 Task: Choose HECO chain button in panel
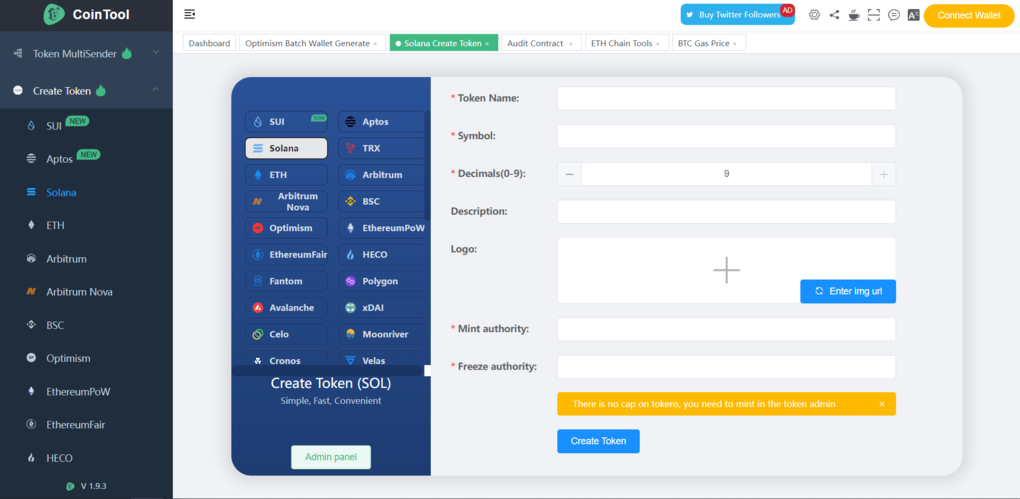(381, 254)
